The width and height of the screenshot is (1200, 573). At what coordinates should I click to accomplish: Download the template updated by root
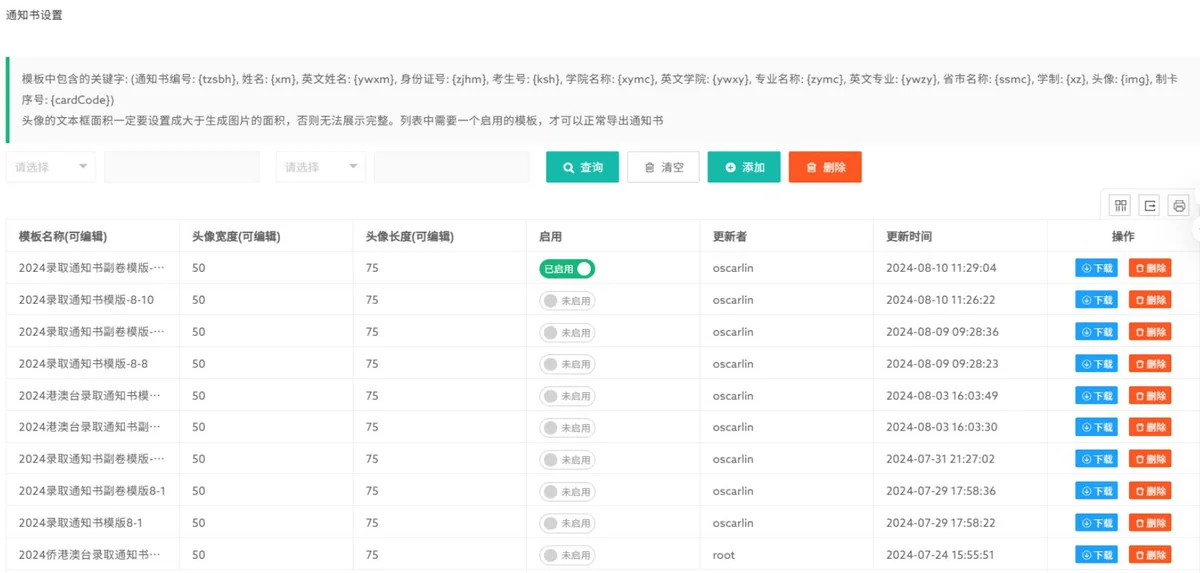tap(1096, 555)
